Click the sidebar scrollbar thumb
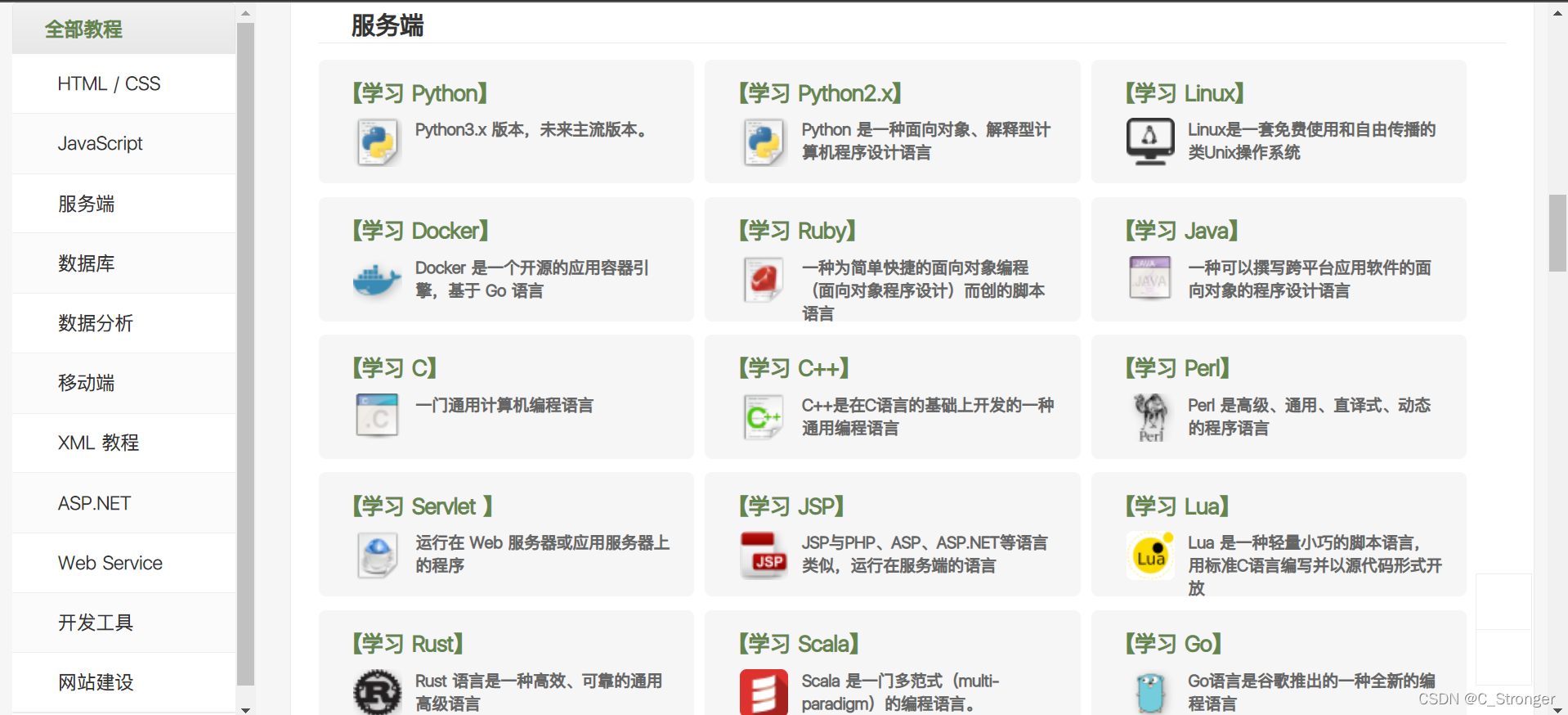This screenshot has height=715, width=1568. coord(245,353)
